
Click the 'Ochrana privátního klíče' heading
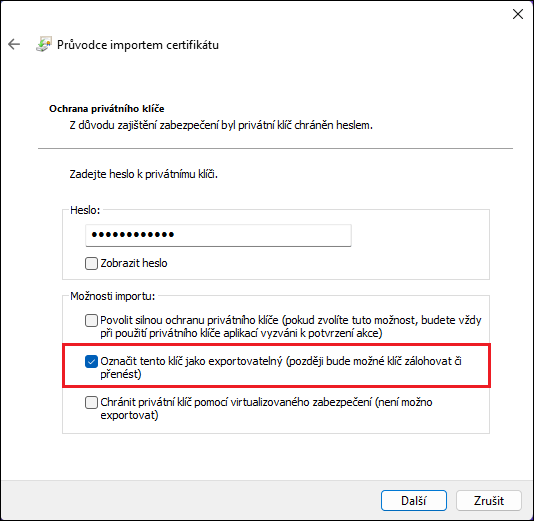[107, 108]
